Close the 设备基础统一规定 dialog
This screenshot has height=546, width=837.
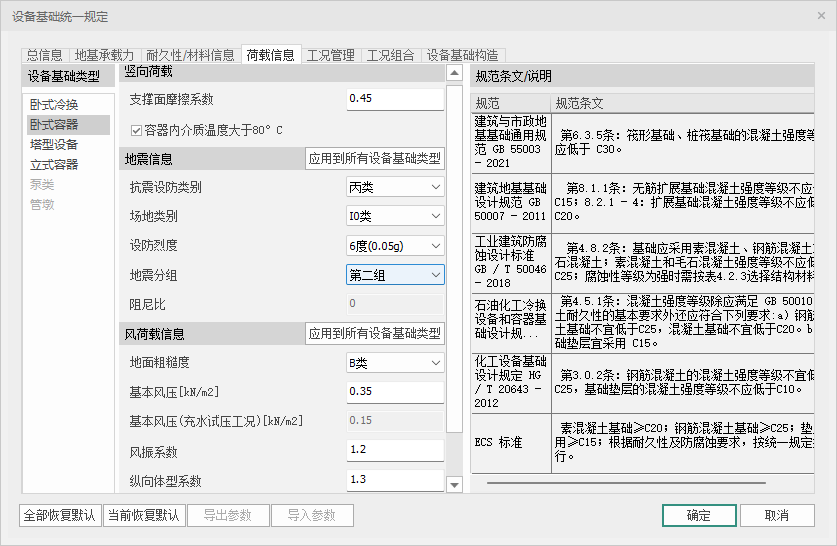click(821, 16)
